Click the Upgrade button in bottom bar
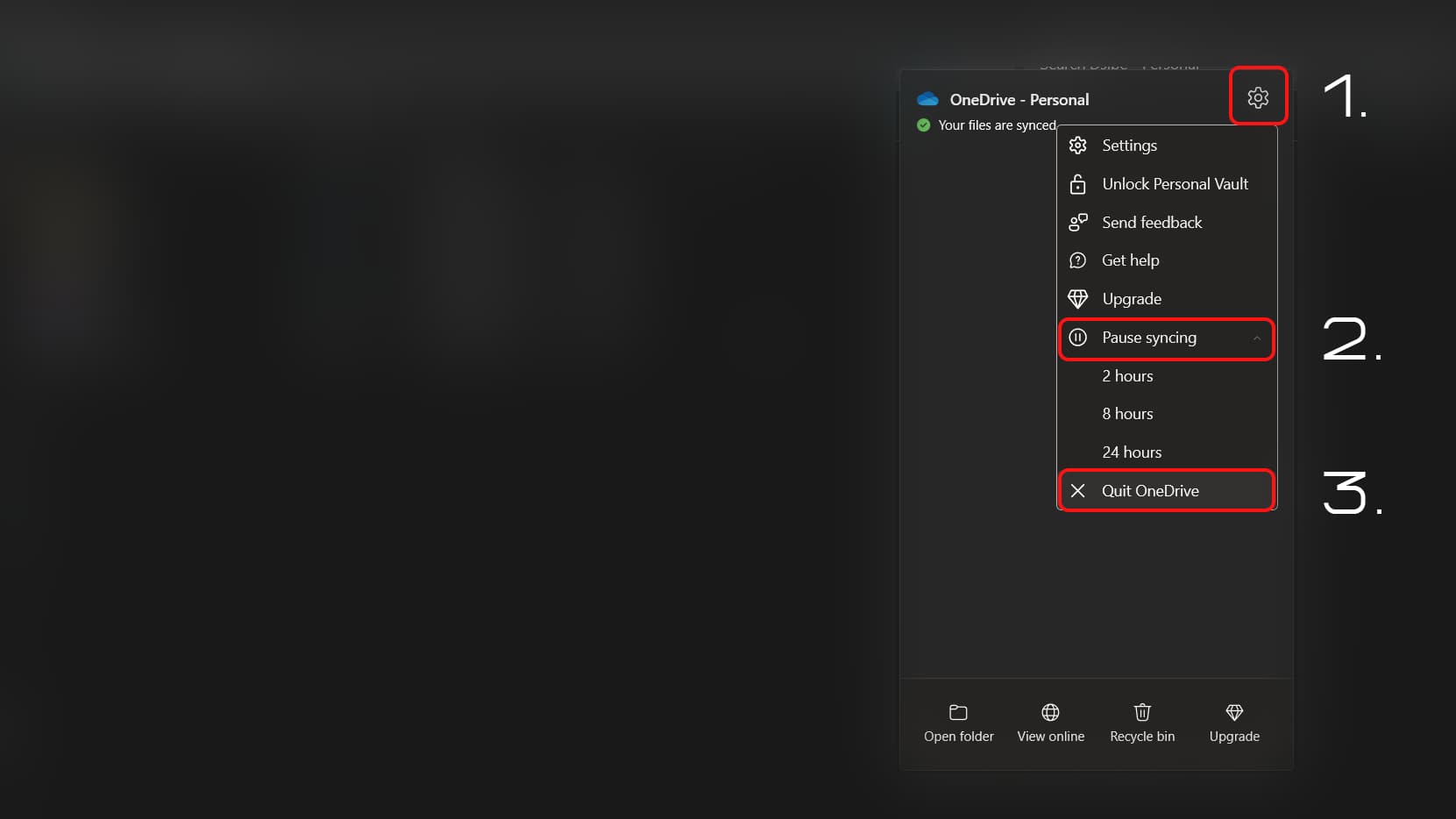The width and height of the screenshot is (1456, 819). tap(1234, 723)
